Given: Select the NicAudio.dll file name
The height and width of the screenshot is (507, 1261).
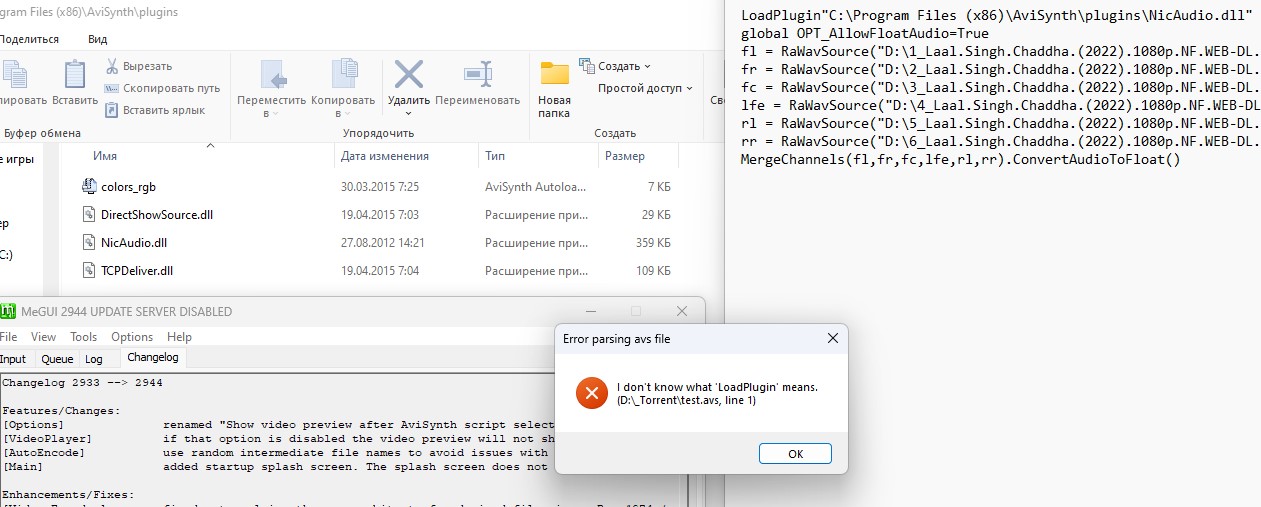Looking at the screenshot, I should pos(133,243).
